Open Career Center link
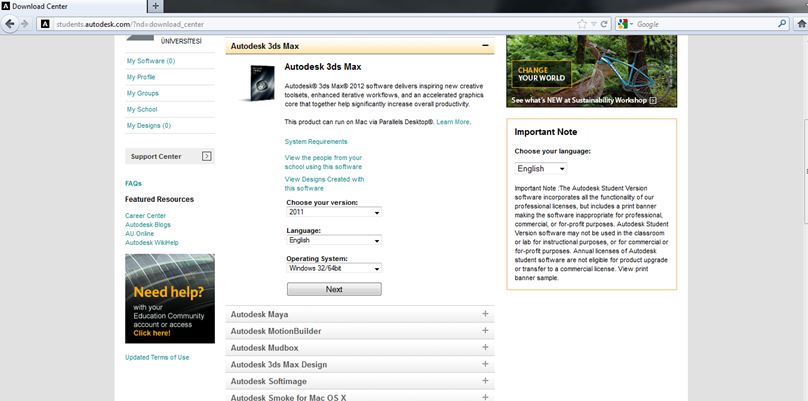This screenshot has height=401, width=808. click(x=145, y=215)
